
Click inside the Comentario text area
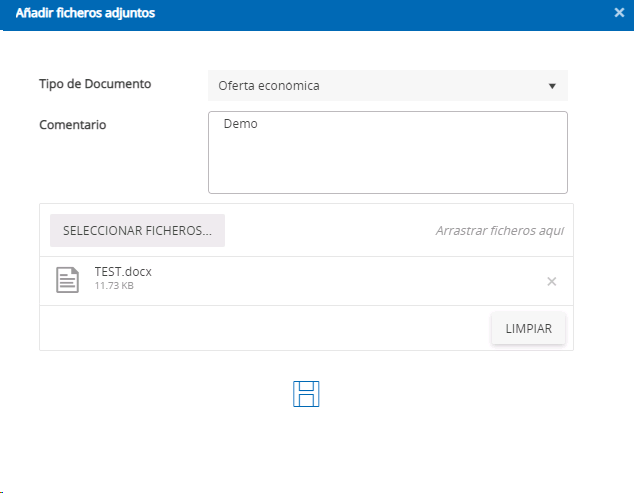point(388,152)
